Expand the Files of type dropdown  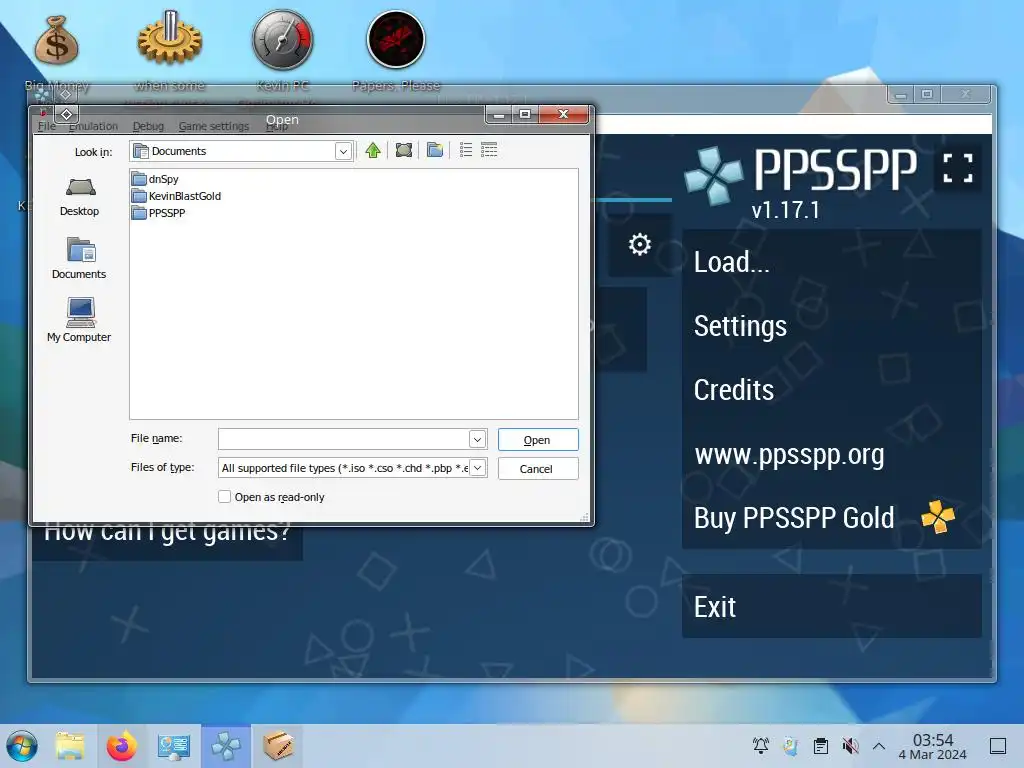click(x=477, y=468)
